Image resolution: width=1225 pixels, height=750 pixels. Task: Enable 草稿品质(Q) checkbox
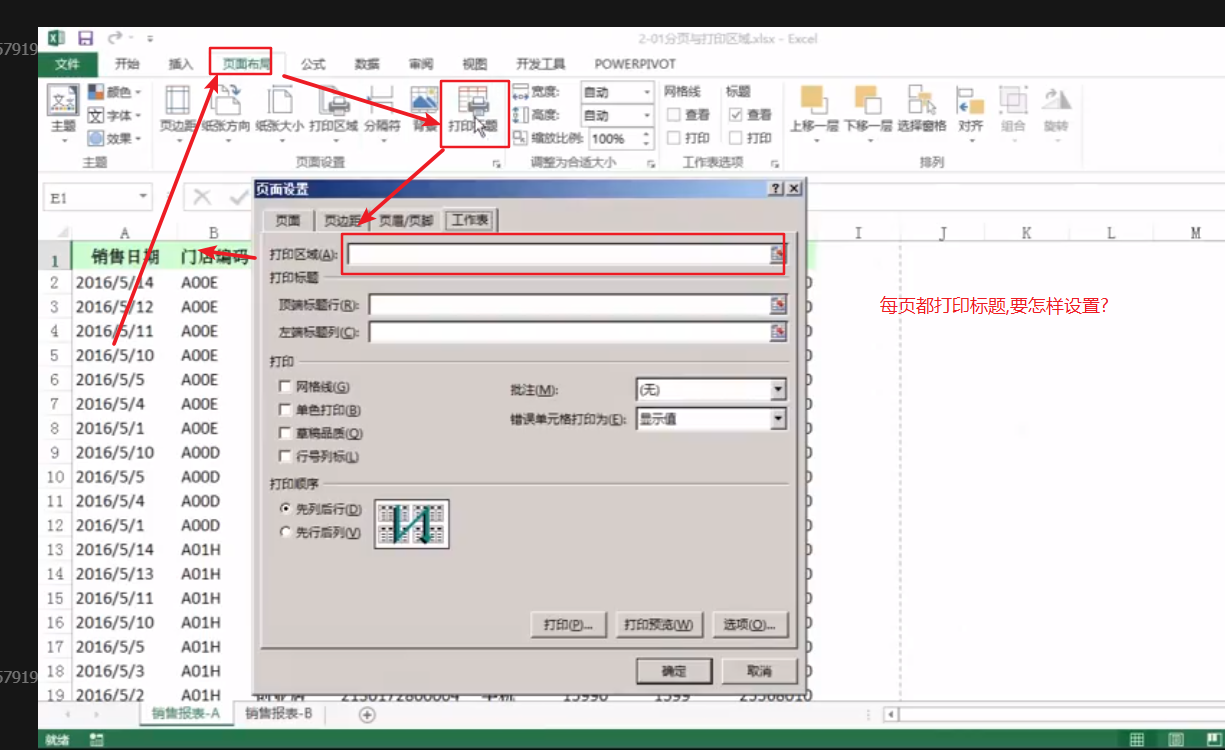click(286, 433)
